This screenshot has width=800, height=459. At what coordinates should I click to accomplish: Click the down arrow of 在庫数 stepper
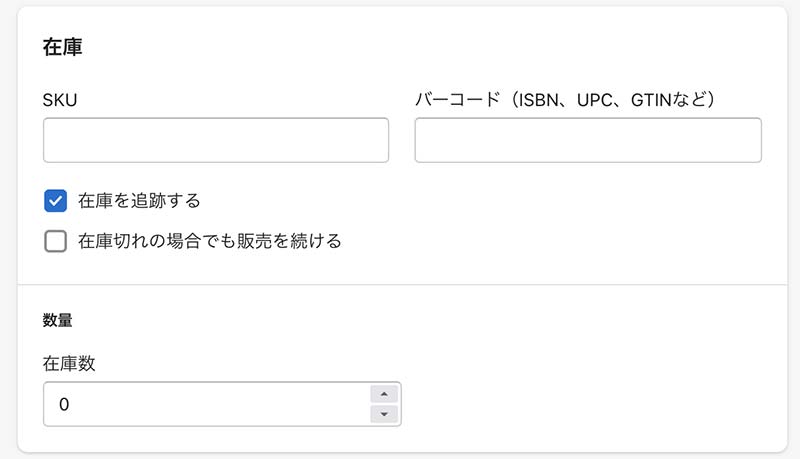tap(384, 414)
